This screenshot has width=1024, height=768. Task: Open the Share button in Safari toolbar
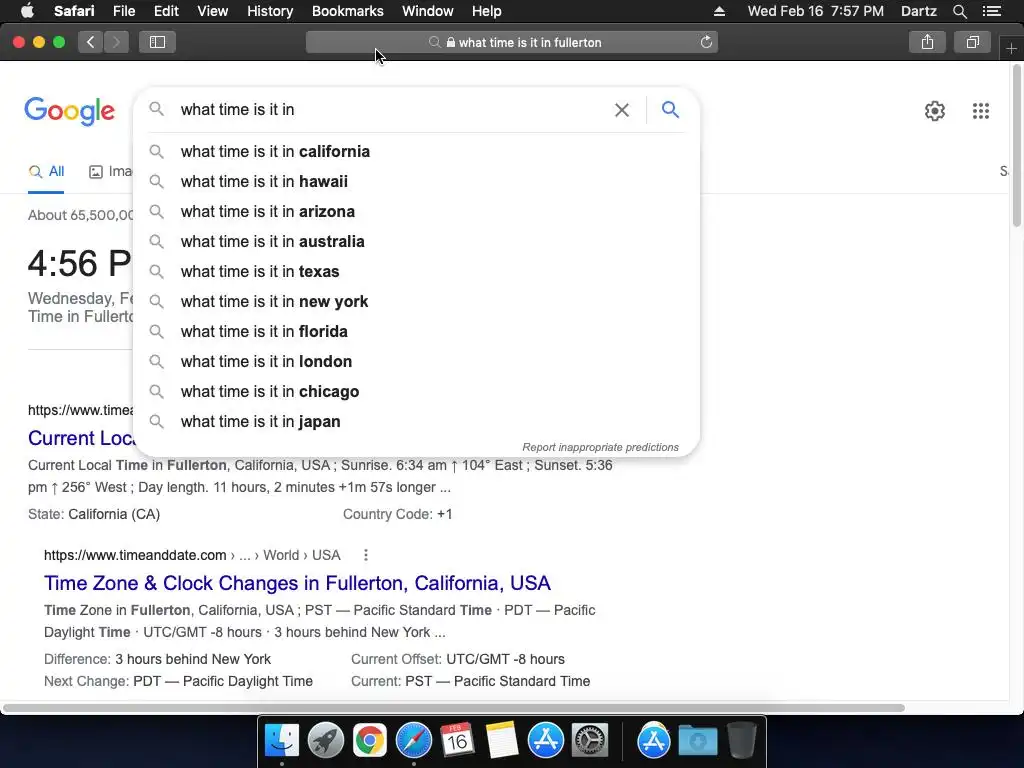[x=927, y=42]
